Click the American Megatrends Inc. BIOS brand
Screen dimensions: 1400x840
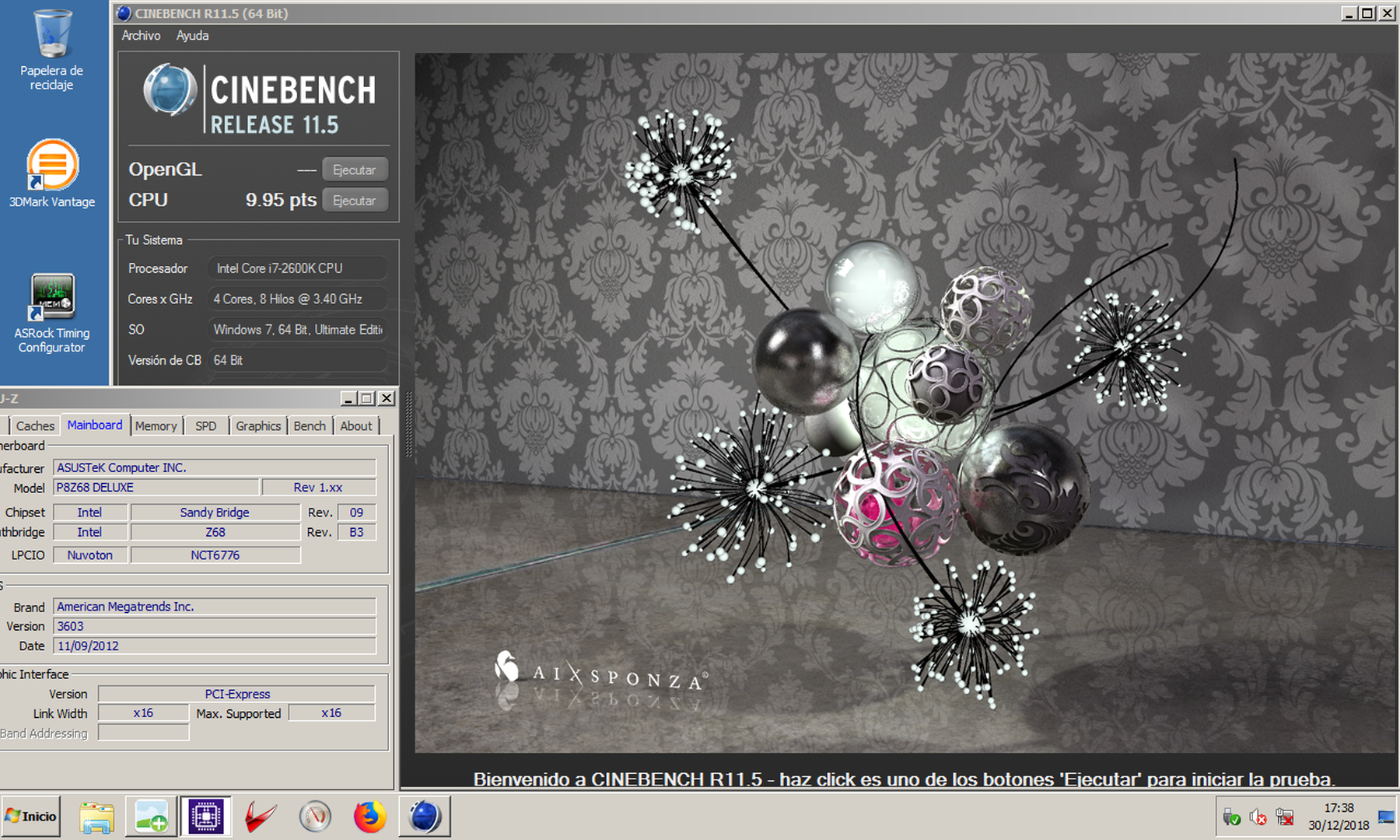pos(215,607)
